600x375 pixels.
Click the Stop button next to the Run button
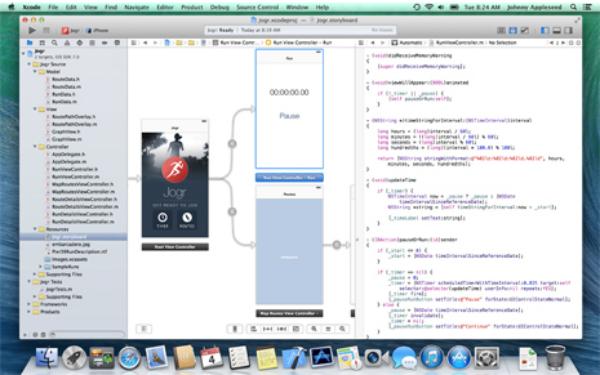[x=46, y=30]
